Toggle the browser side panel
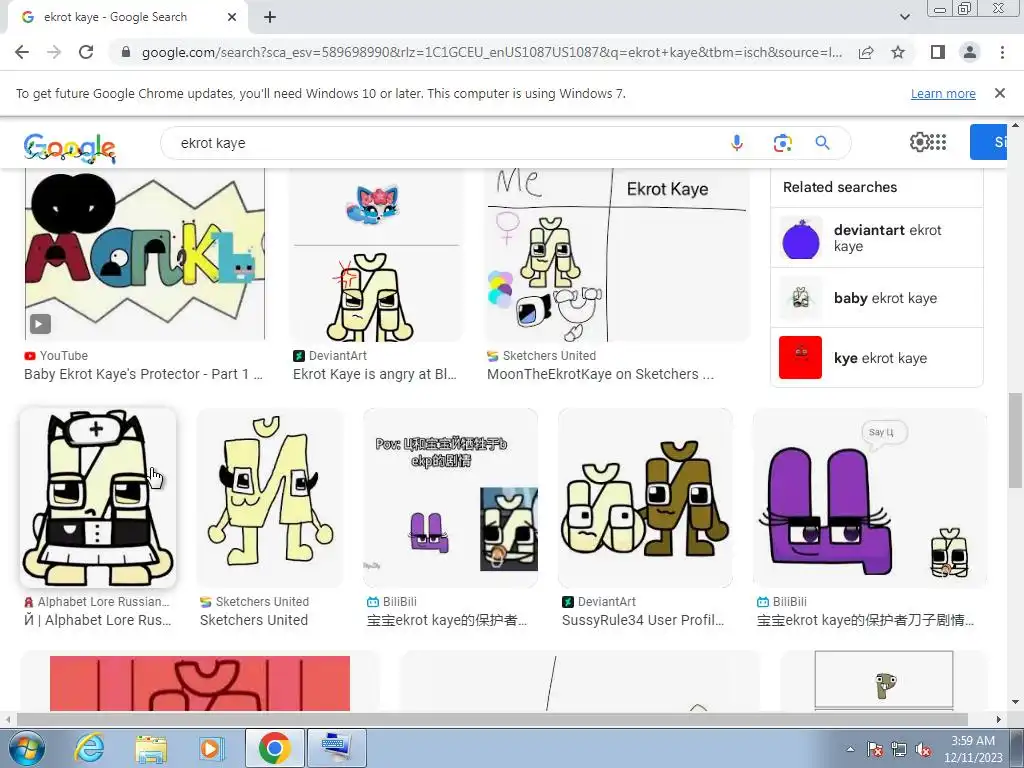This screenshot has width=1024, height=768. tap(938, 52)
